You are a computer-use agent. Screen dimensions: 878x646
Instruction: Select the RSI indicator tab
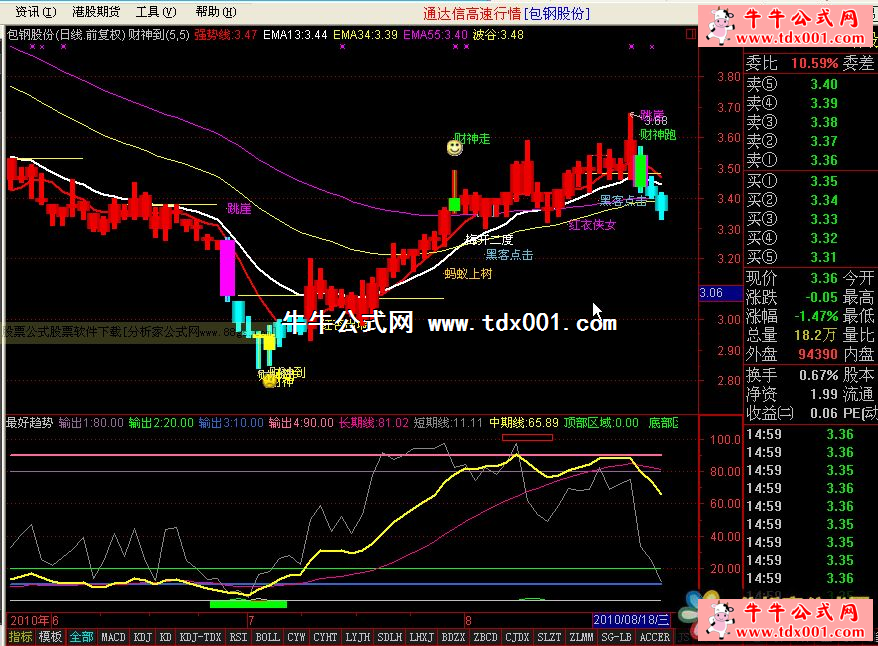tap(239, 637)
